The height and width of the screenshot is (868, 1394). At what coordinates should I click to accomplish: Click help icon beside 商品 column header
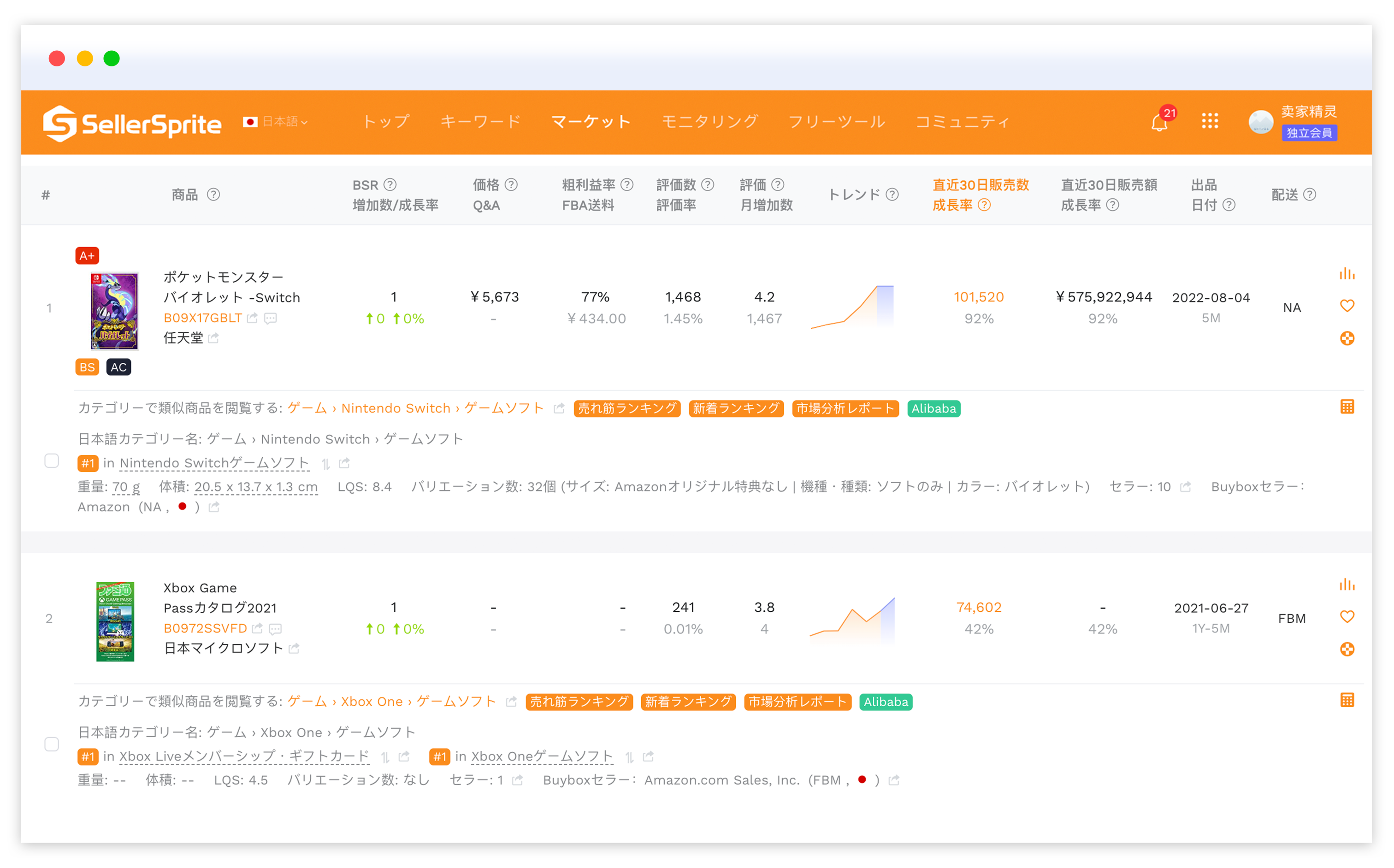click(213, 195)
